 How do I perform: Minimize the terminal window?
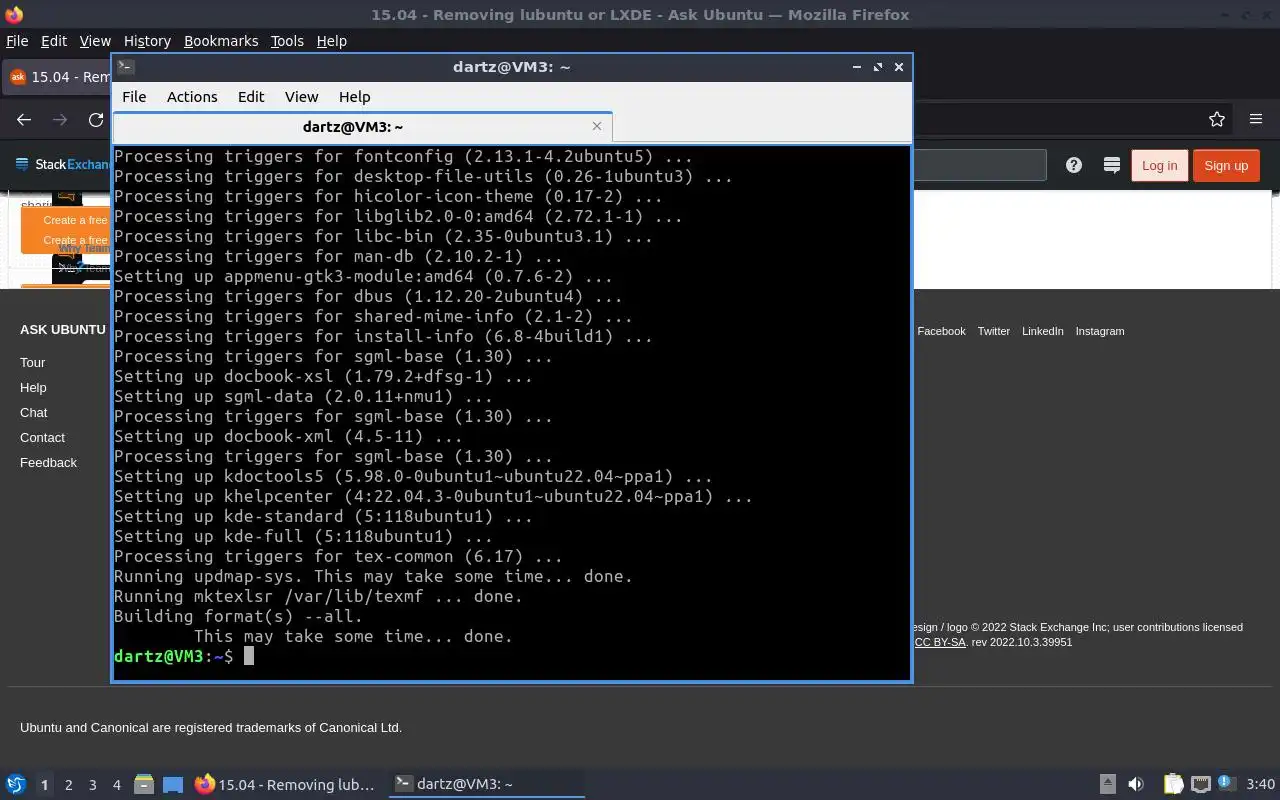point(857,67)
